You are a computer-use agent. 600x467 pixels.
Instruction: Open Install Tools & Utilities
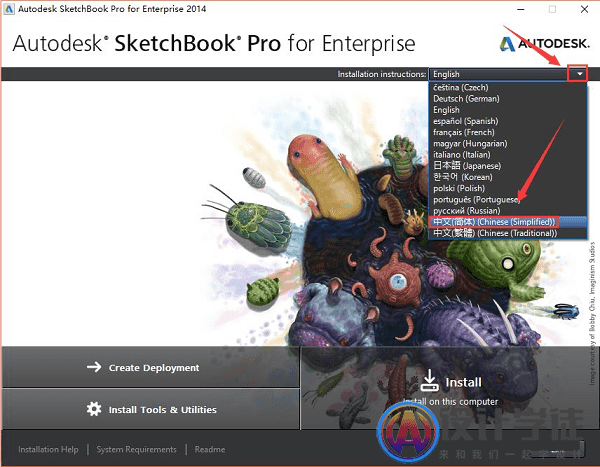(150, 410)
